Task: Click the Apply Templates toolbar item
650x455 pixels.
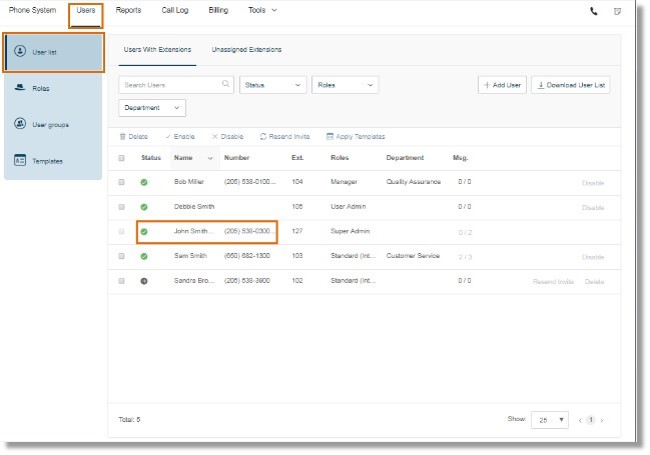Action: point(356,136)
